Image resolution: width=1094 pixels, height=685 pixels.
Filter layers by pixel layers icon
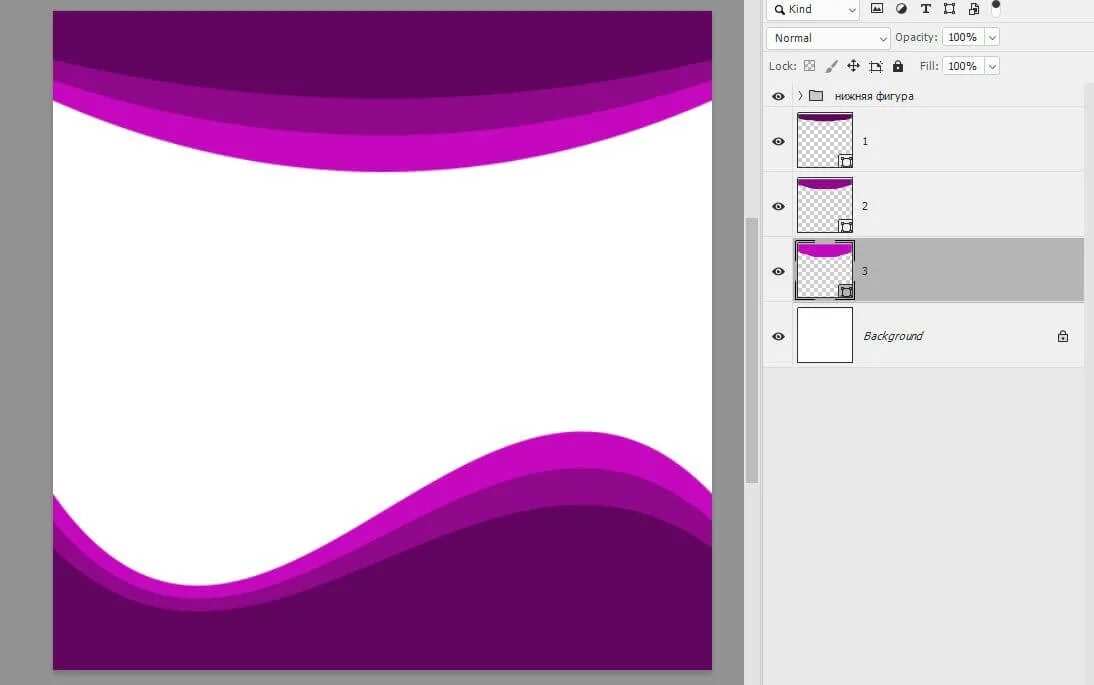pyautogui.click(x=877, y=8)
